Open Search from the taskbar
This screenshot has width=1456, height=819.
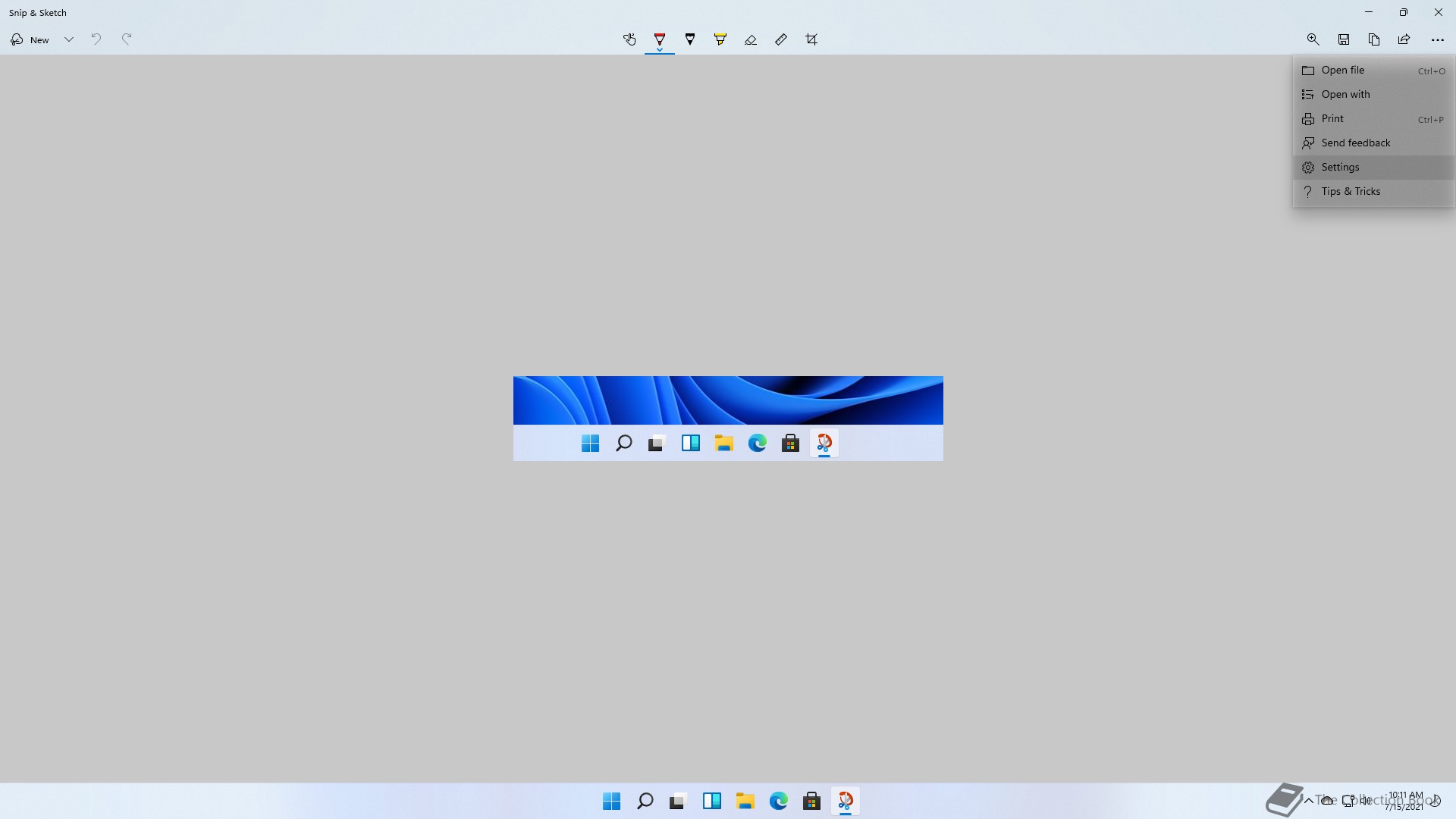[645, 801]
